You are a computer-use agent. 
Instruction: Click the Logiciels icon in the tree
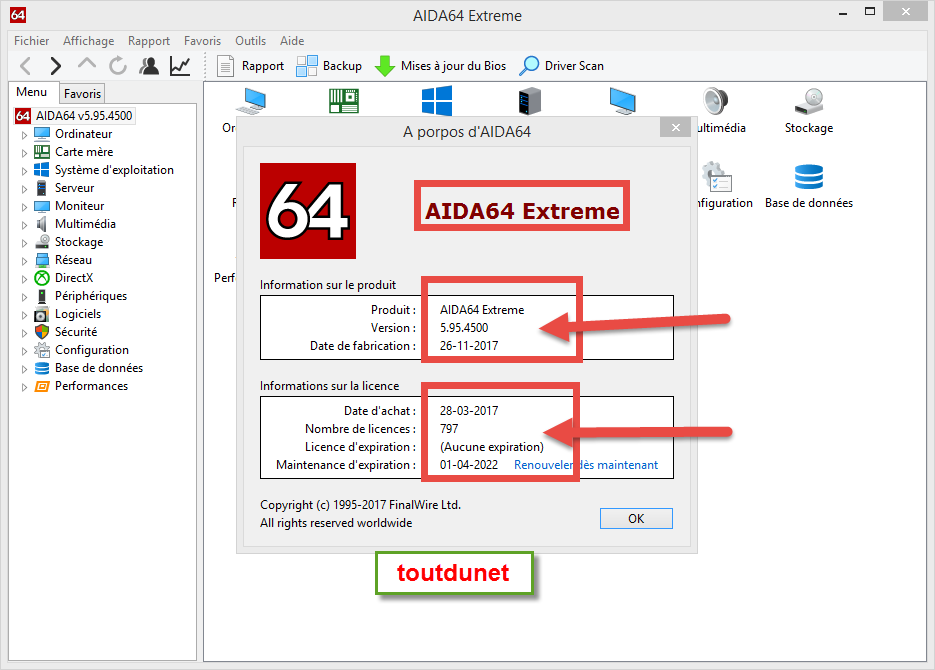pos(42,314)
